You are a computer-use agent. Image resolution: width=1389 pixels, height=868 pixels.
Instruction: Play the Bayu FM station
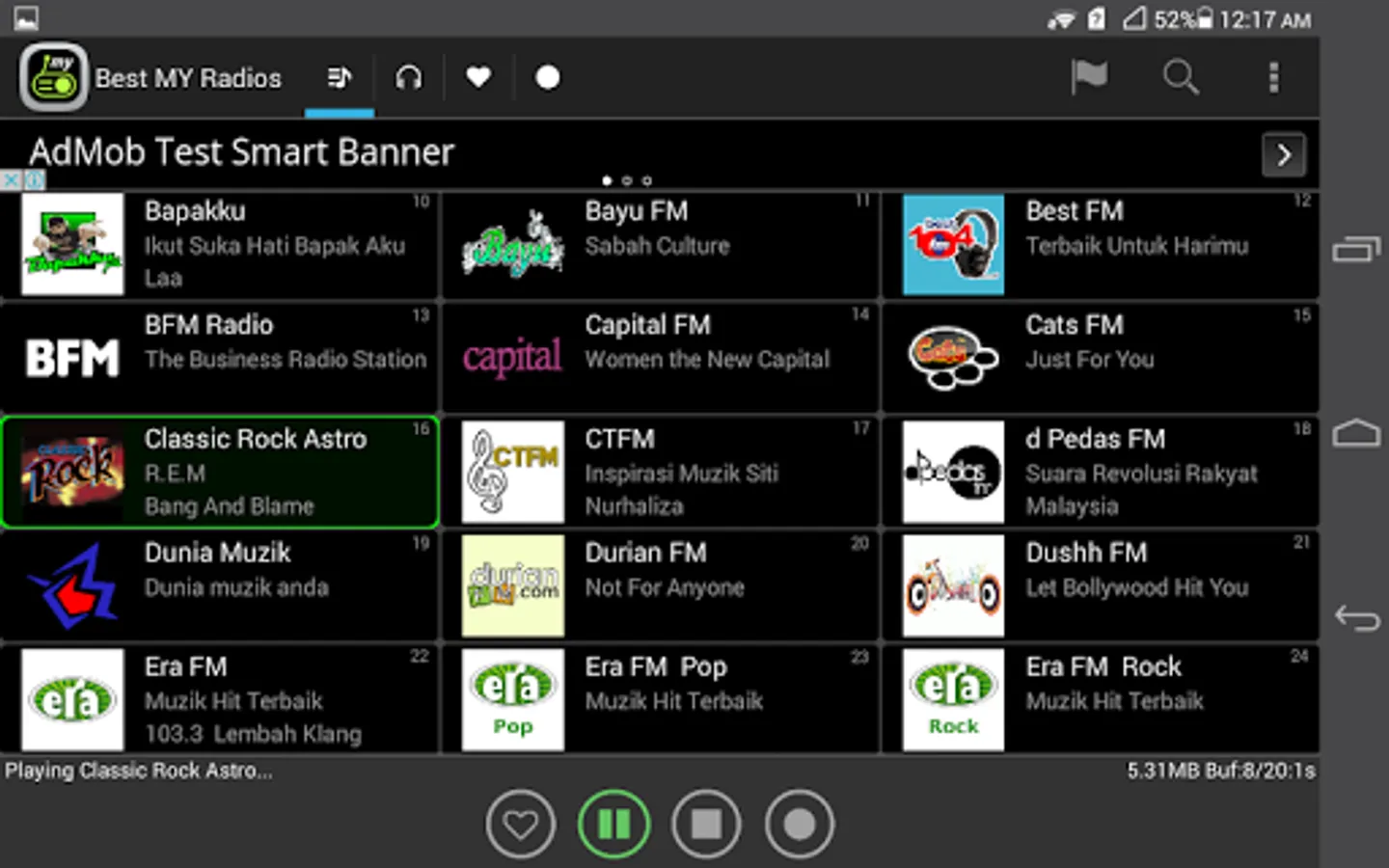coord(661,244)
